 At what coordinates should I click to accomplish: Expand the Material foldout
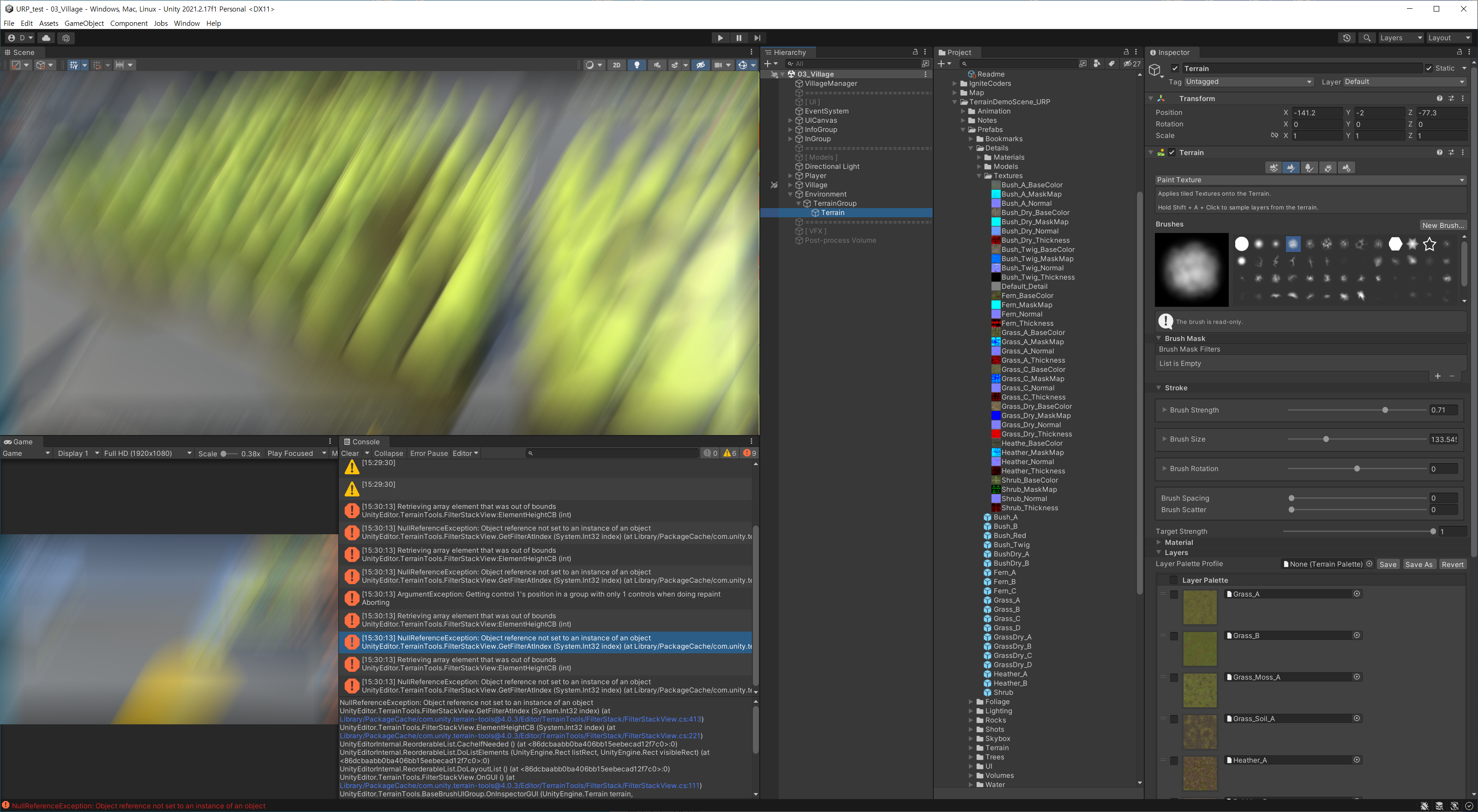click(x=1159, y=543)
